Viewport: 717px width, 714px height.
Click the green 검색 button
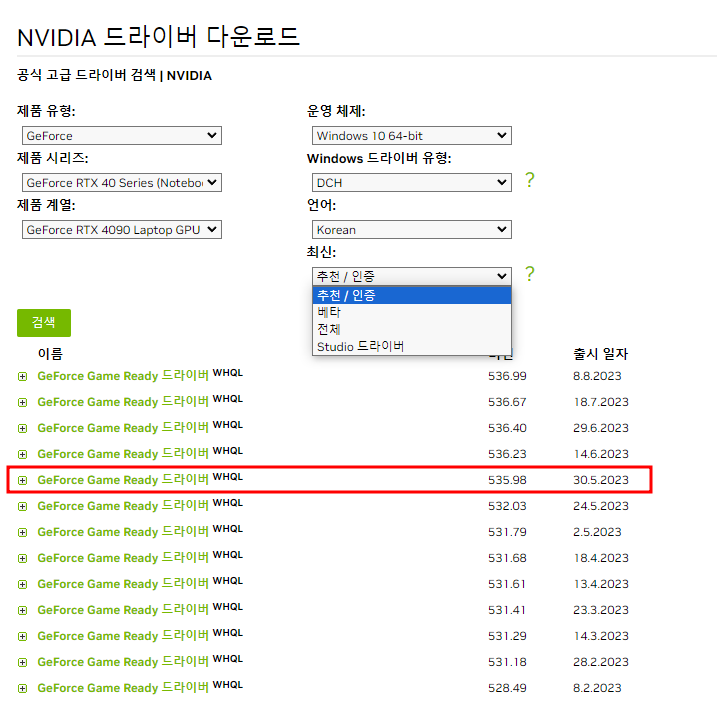click(44, 323)
